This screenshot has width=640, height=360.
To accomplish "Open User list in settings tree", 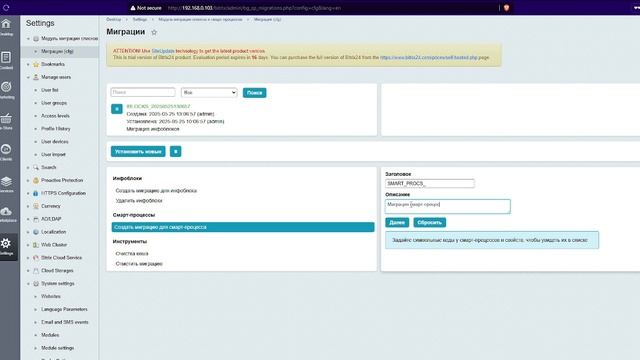I will pyautogui.click(x=50, y=90).
